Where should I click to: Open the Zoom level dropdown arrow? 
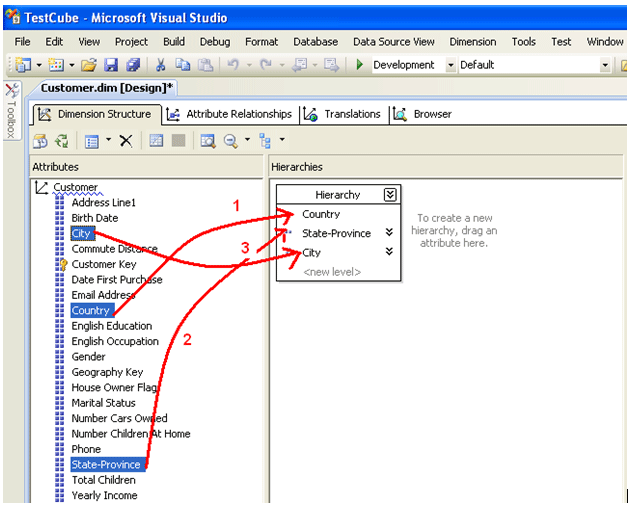pos(247,140)
